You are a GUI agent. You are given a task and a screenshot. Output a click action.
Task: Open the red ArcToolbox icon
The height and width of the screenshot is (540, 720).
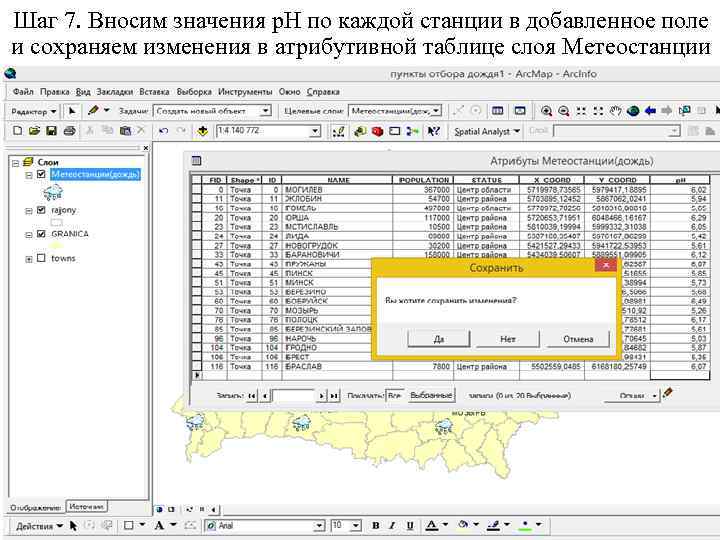(x=377, y=132)
